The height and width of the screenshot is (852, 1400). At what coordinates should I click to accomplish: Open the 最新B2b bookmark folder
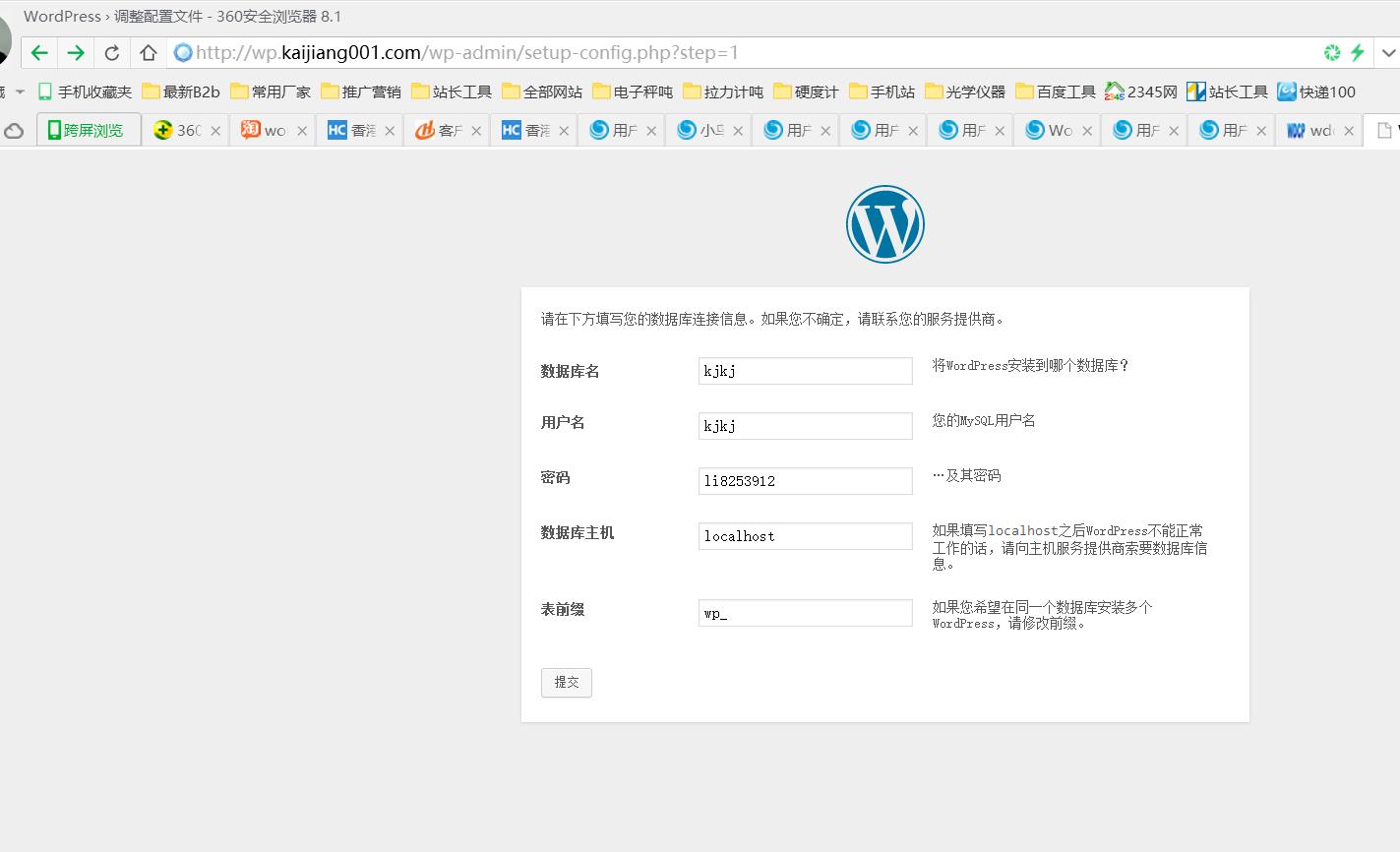tap(181, 91)
